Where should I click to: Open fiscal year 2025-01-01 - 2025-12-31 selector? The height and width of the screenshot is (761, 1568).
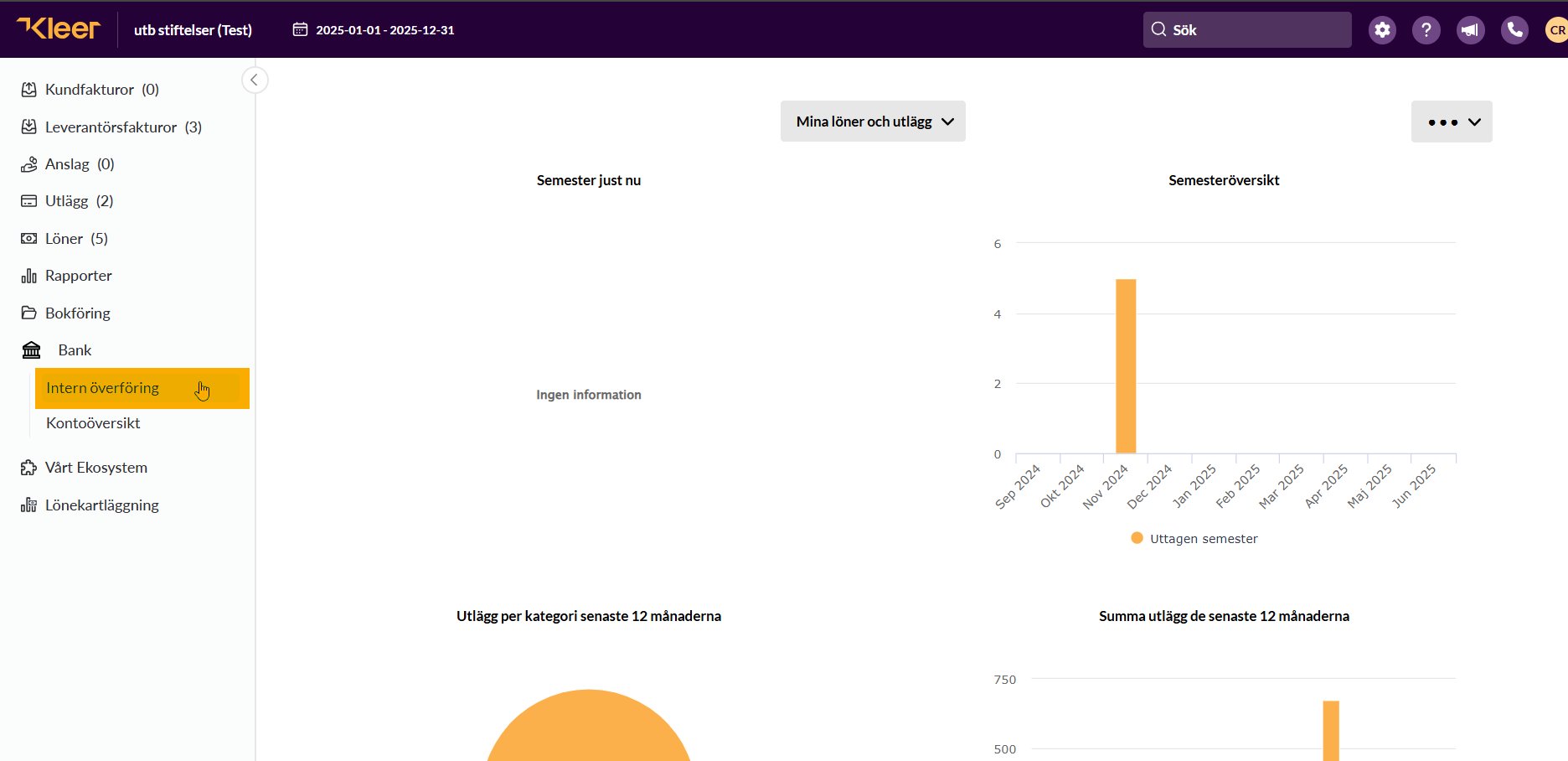tap(374, 30)
